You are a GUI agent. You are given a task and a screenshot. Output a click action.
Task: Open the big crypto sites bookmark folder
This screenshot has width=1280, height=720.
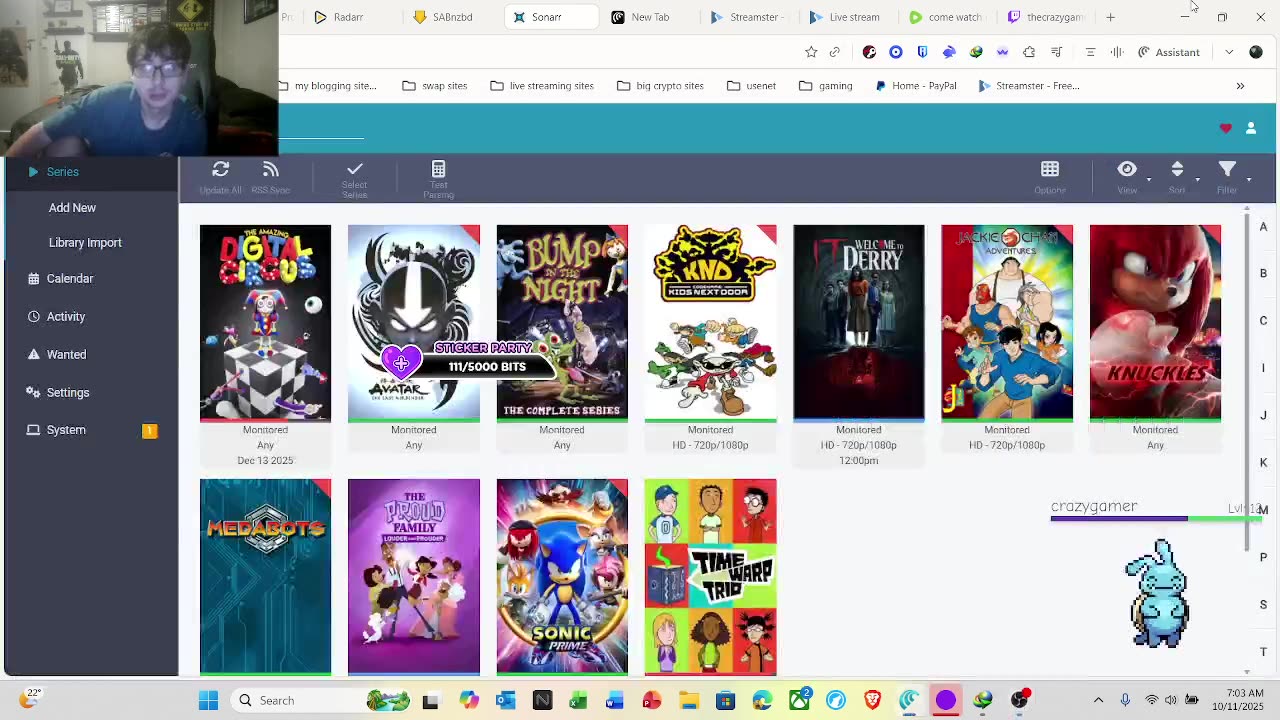[x=660, y=86]
